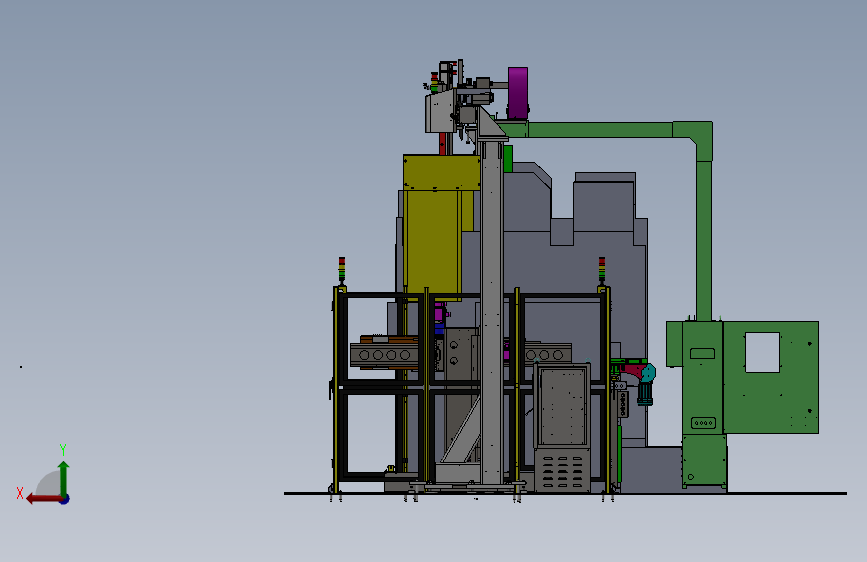Image resolution: width=867 pixels, height=562 pixels.
Task: Click the red X axis arrow of the triad
Action: coord(44,499)
